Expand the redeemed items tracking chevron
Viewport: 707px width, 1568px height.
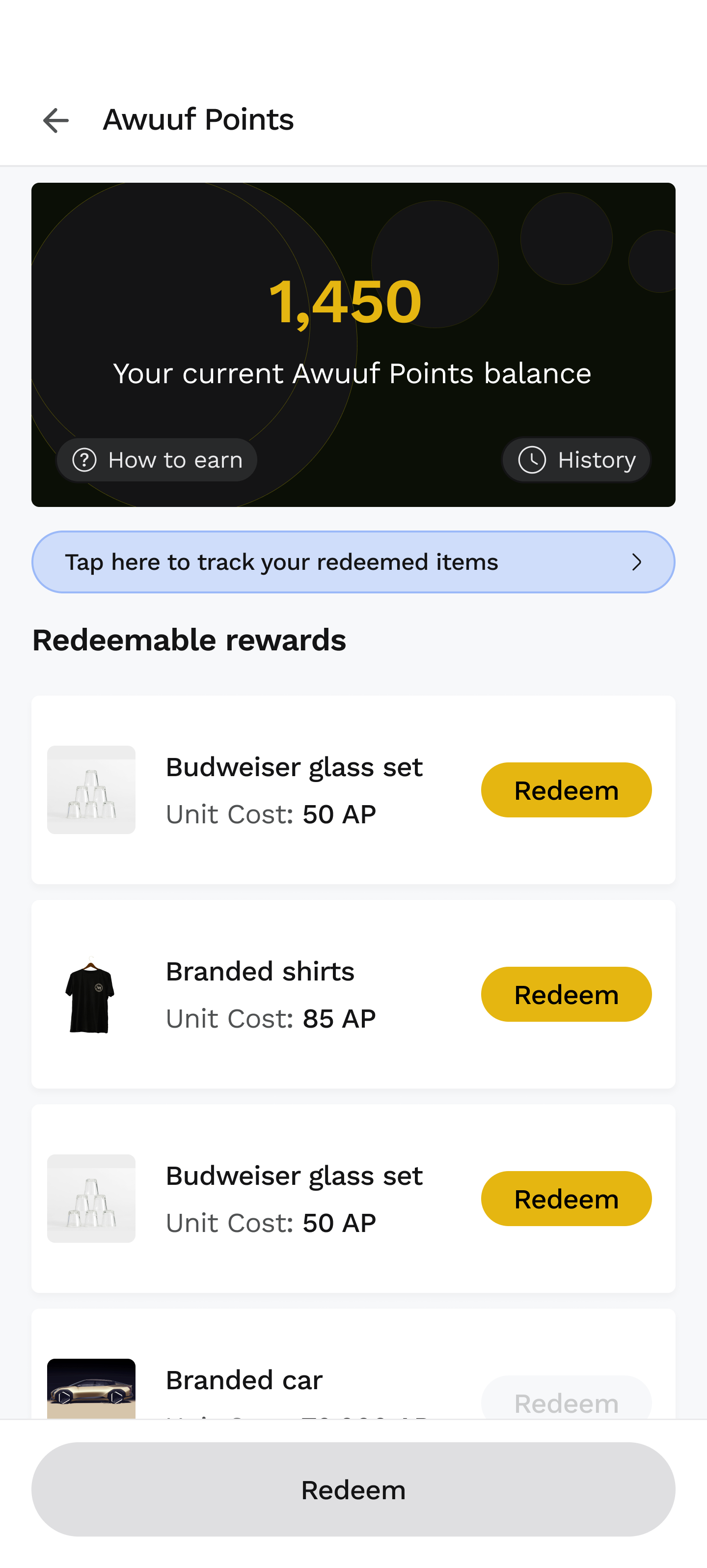[636, 562]
